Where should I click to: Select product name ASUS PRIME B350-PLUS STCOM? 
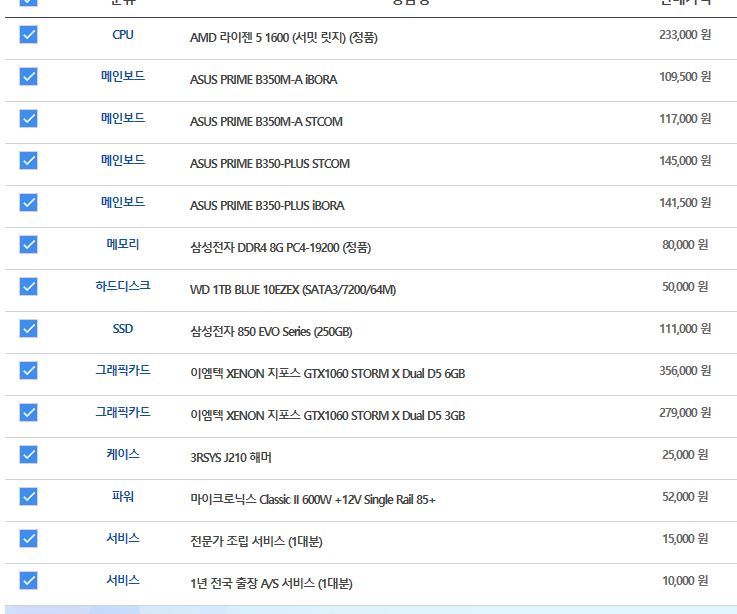coord(270,164)
